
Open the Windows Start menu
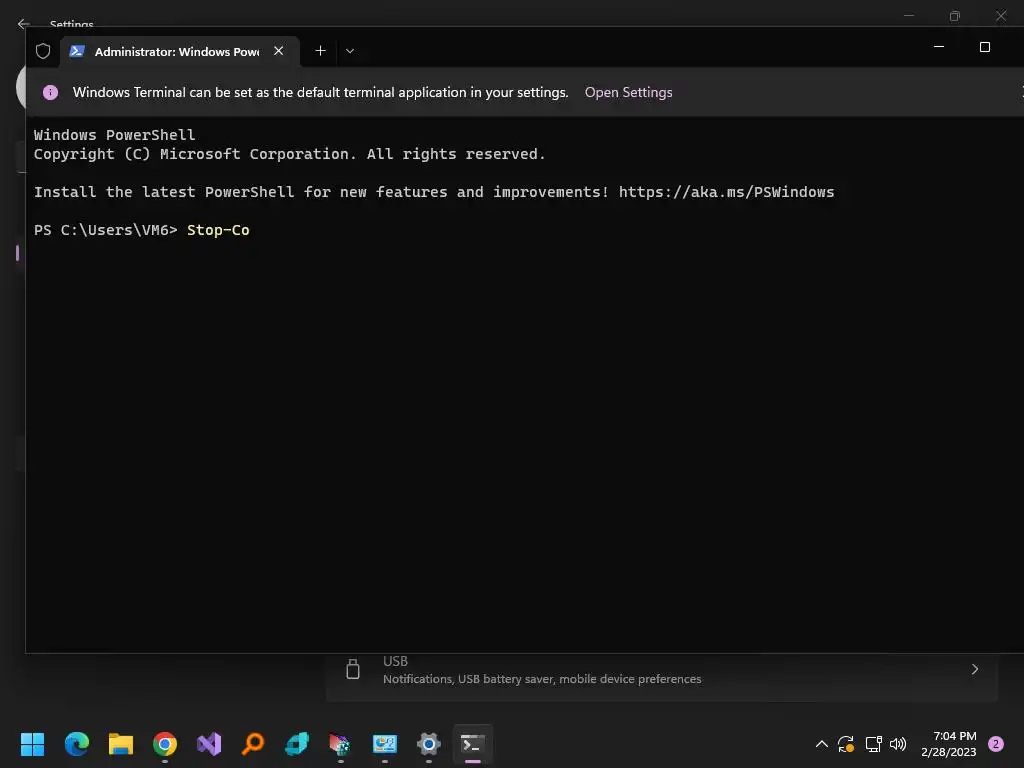tap(32, 744)
